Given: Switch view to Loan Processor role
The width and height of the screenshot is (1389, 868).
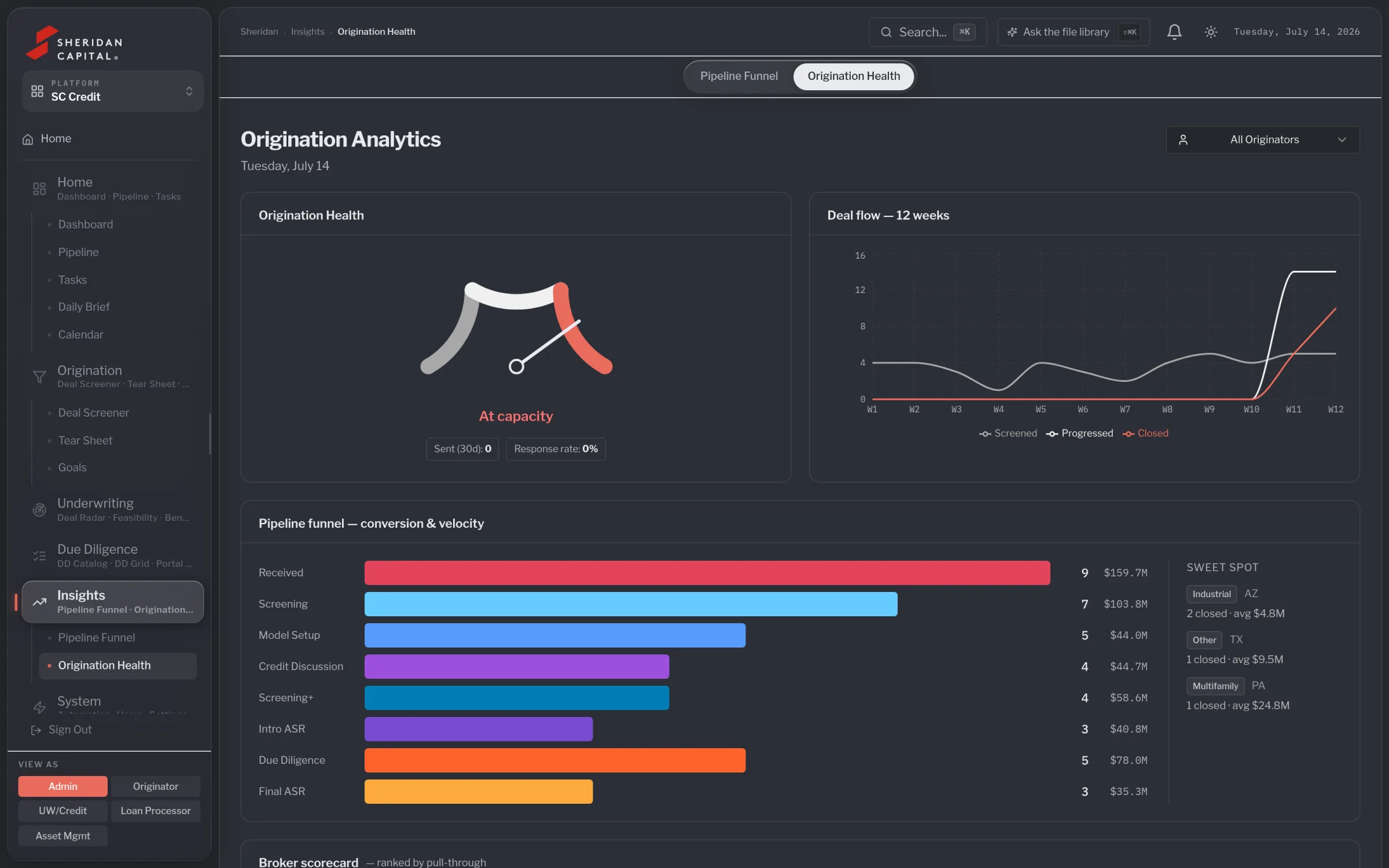Looking at the screenshot, I should [x=156, y=810].
